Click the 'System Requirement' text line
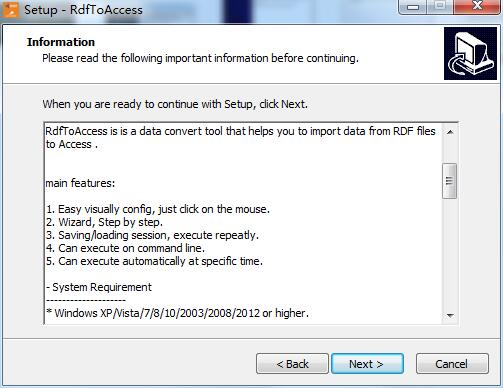The width and height of the screenshot is (503, 388). [x=99, y=287]
